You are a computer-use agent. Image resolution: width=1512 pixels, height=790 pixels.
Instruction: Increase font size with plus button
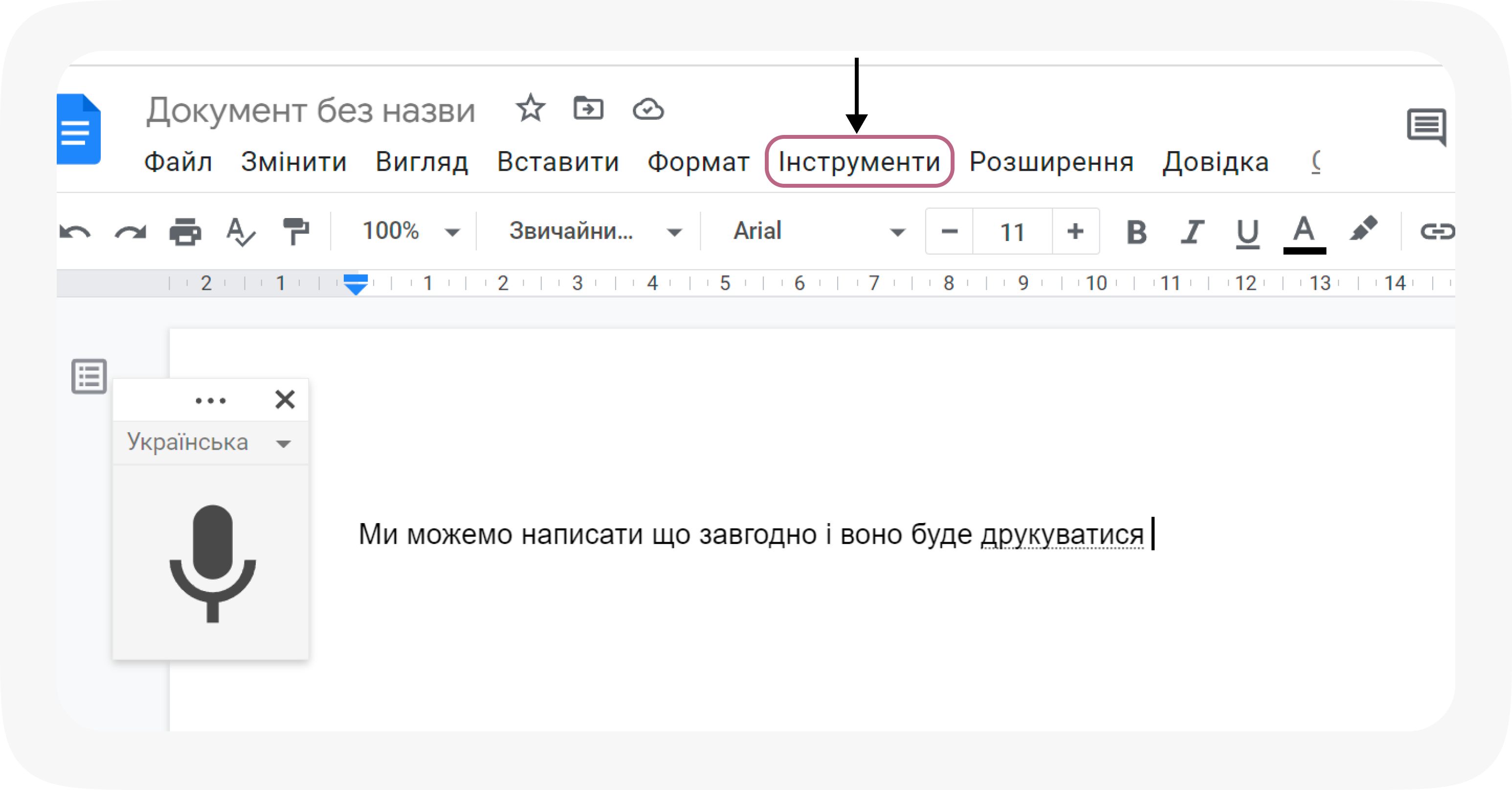(x=1075, y=231)
